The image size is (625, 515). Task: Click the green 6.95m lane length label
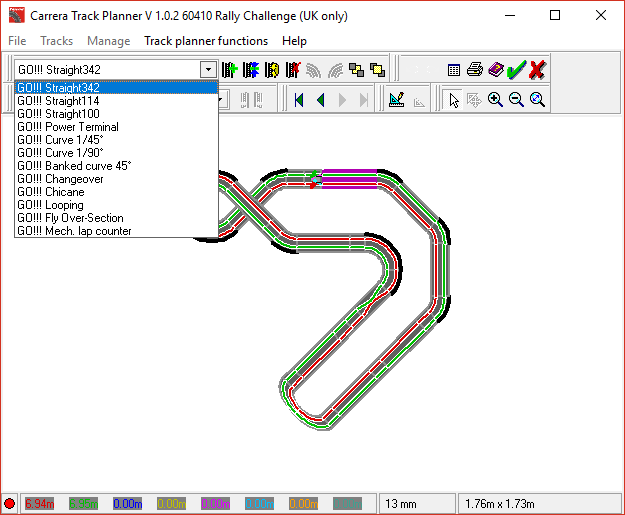click(83, 503)
